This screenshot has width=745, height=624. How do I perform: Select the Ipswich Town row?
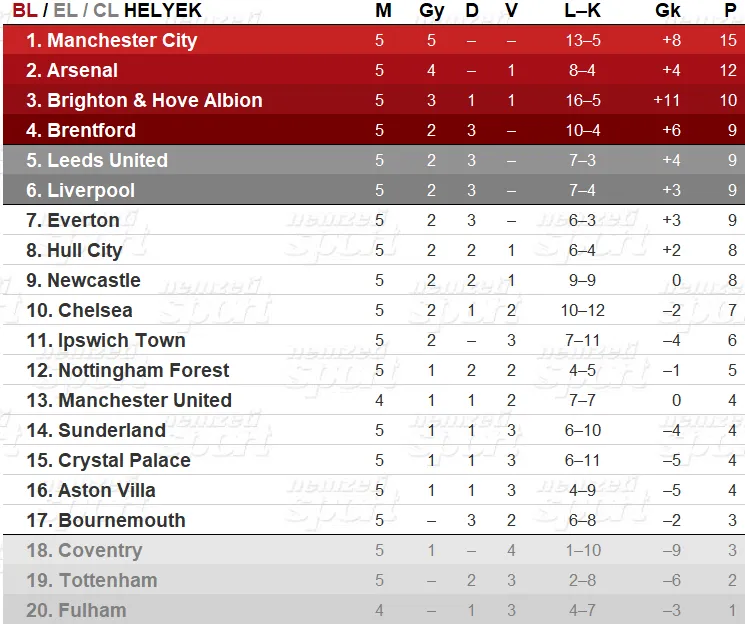click(x=374, y=340)
